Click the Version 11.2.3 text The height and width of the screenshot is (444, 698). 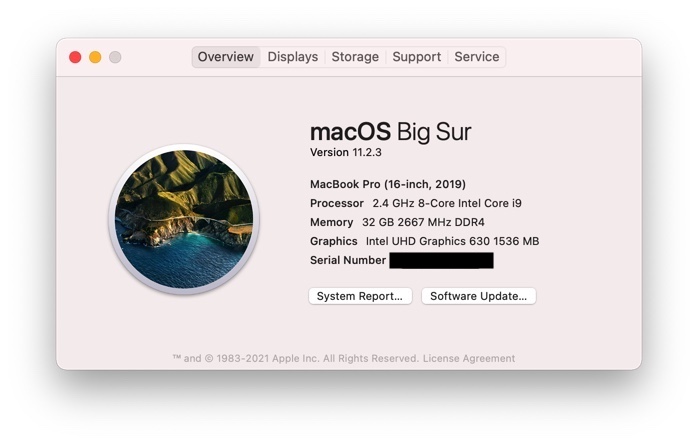pos(346,152)
